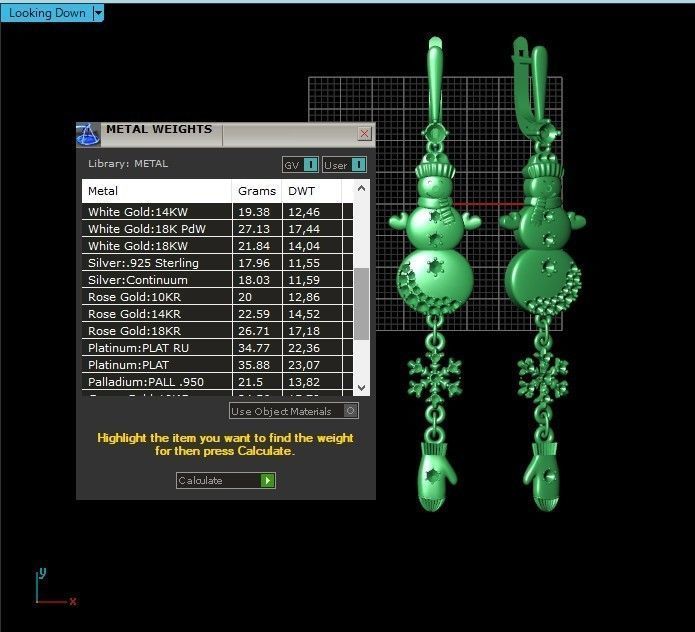Select Platinum:PLAT RU row
This screenshot has height=632, width=695.
(x=217, y=348)
